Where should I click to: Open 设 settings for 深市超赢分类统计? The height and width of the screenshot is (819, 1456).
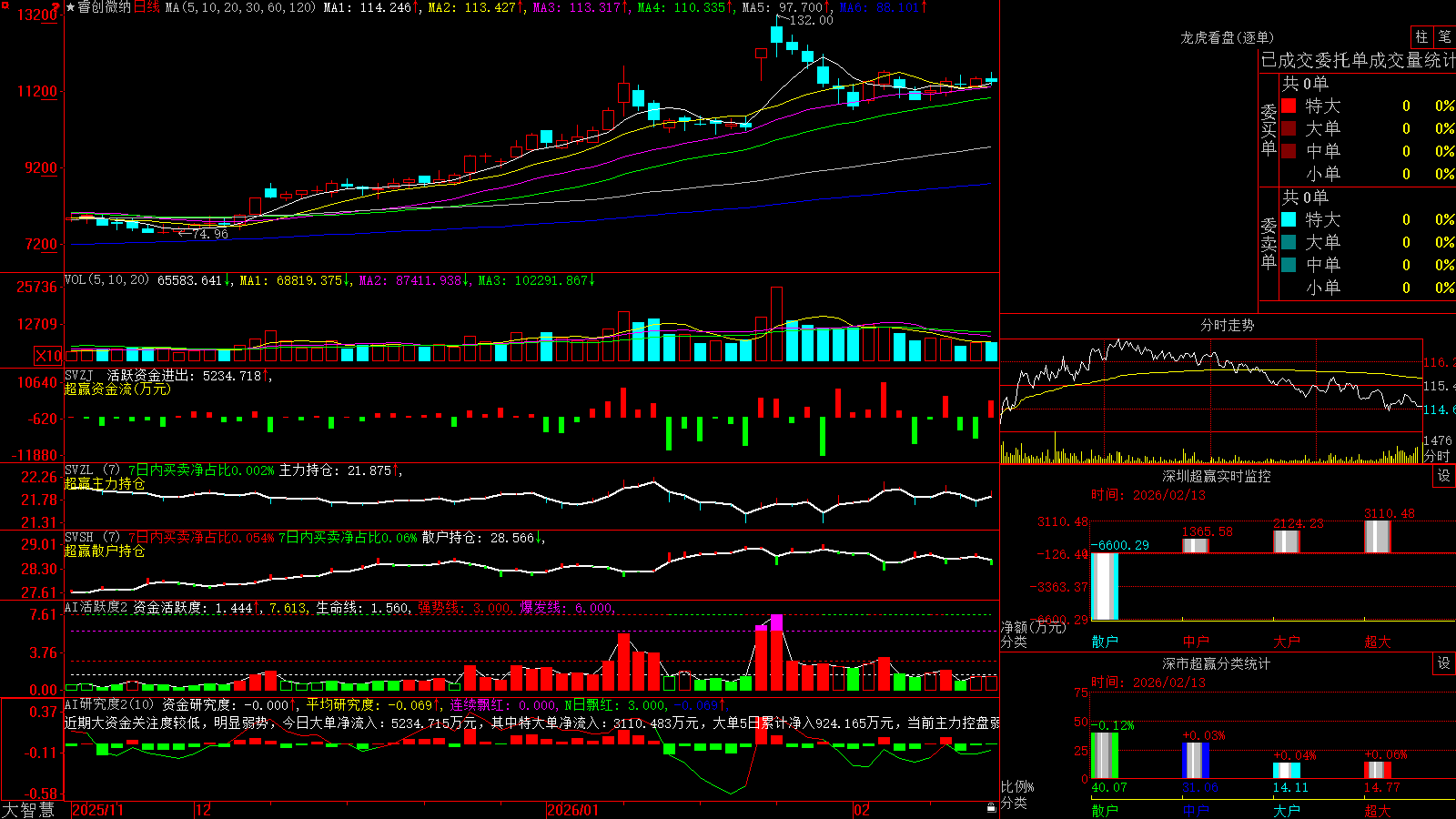[x=1444, y=663]
